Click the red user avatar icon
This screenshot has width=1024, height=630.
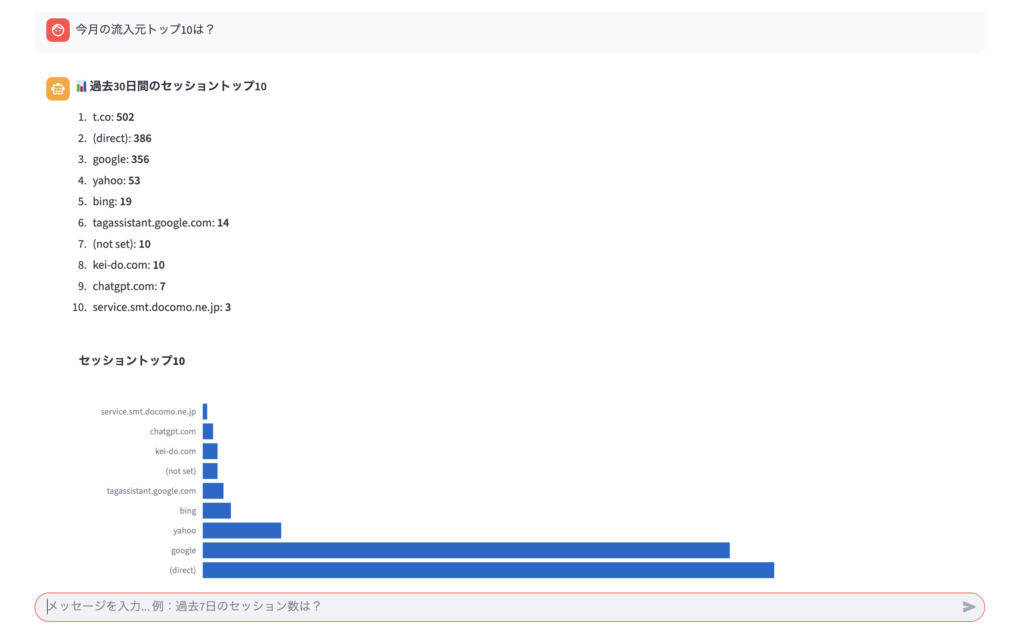click(x=57, y=30)
